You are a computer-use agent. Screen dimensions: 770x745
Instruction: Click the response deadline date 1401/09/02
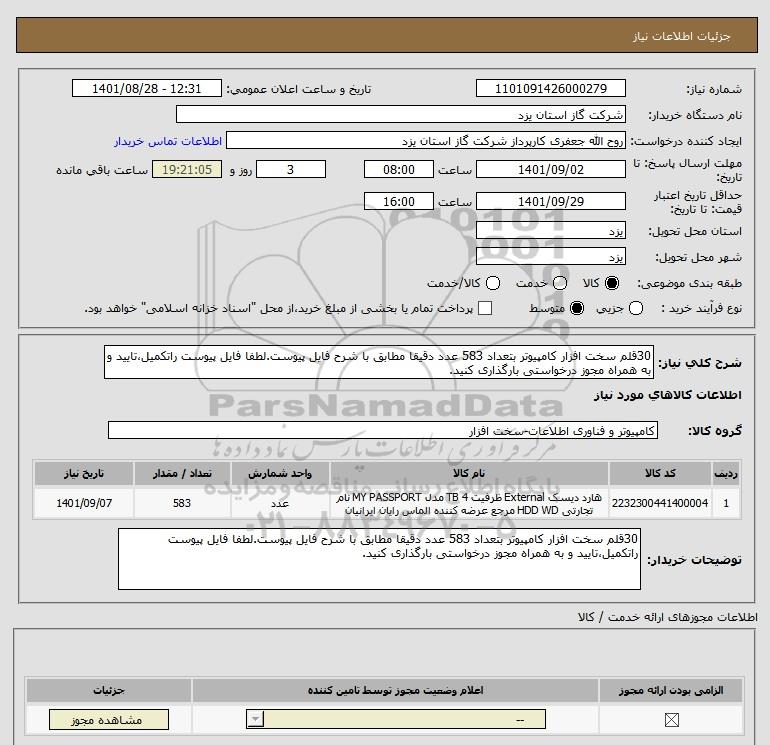(550, 169)
